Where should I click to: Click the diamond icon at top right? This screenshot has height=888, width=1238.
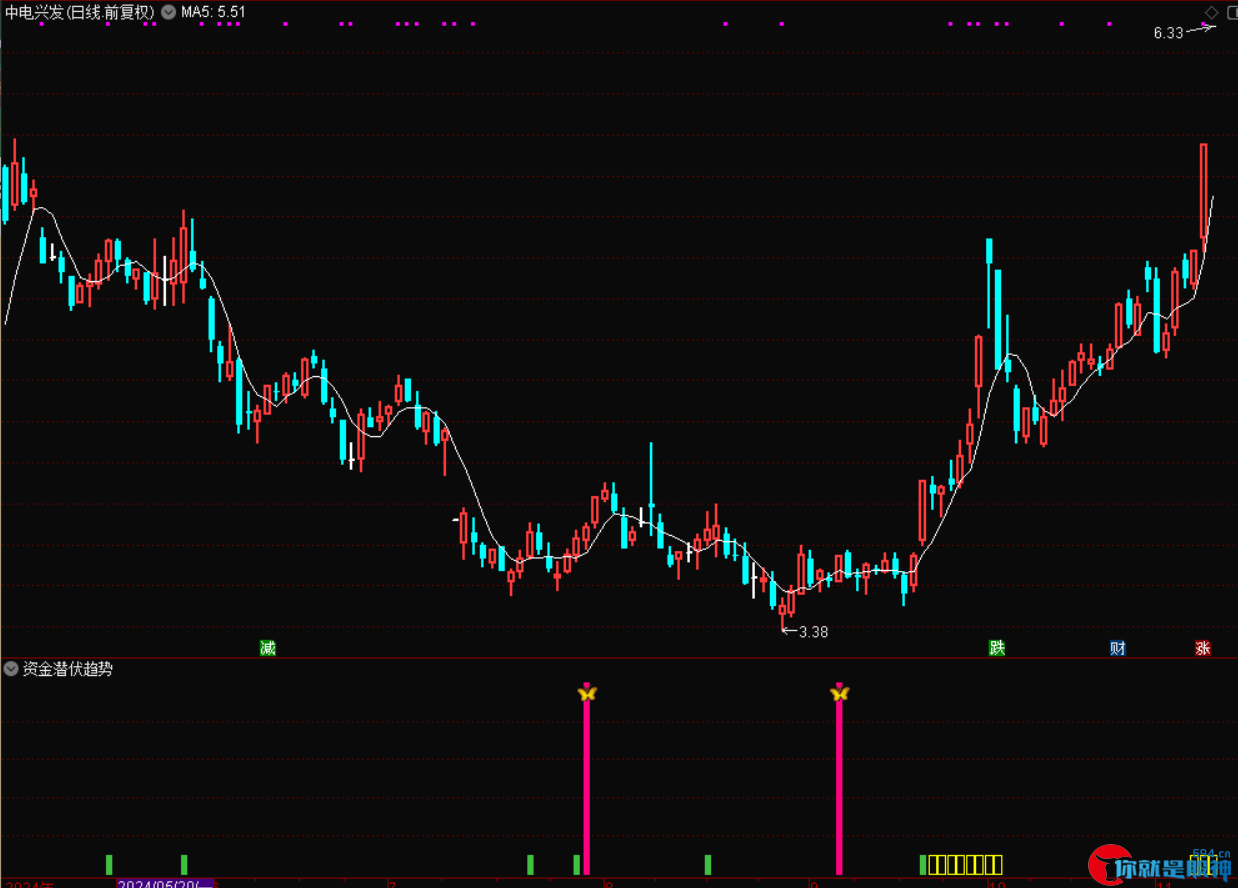point(1212,12)
